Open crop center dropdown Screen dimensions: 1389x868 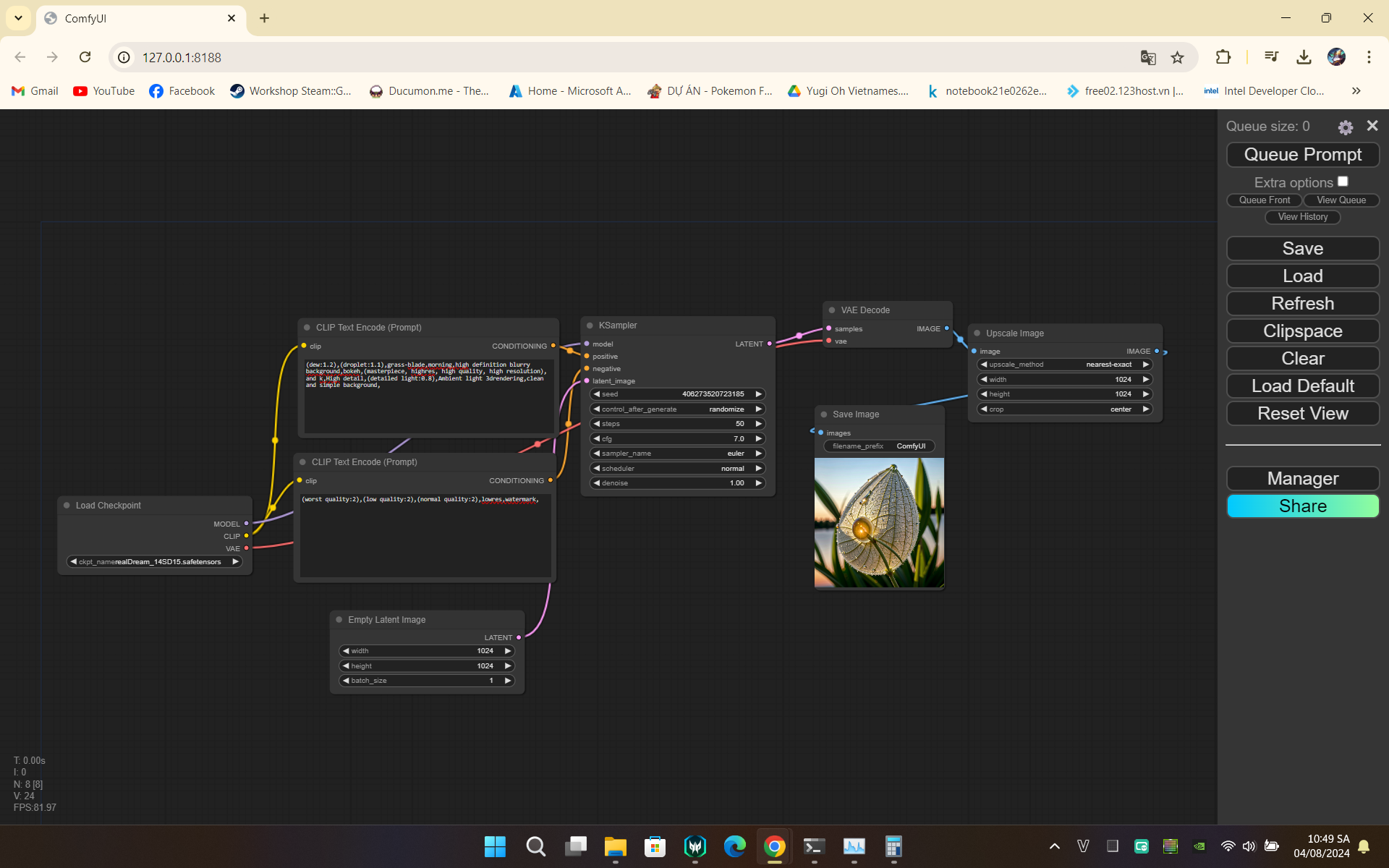point(1064,409)
